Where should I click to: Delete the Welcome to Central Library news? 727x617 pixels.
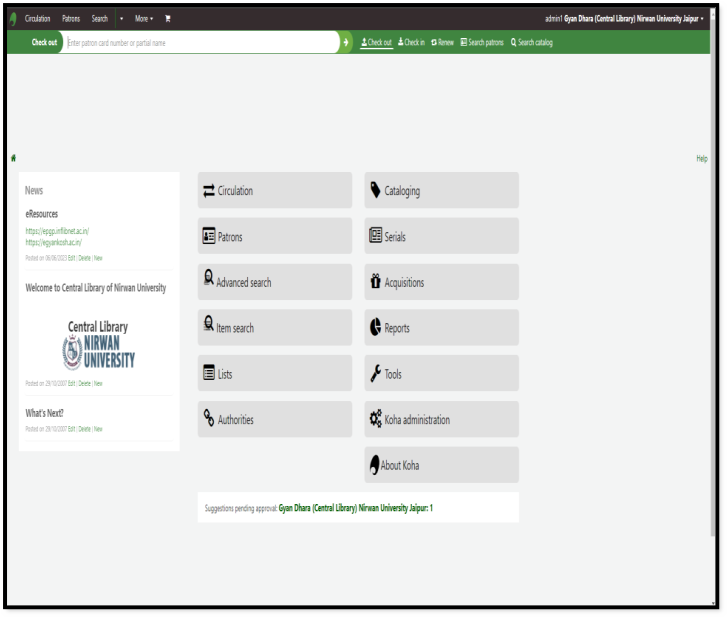[x=84, y=384]
